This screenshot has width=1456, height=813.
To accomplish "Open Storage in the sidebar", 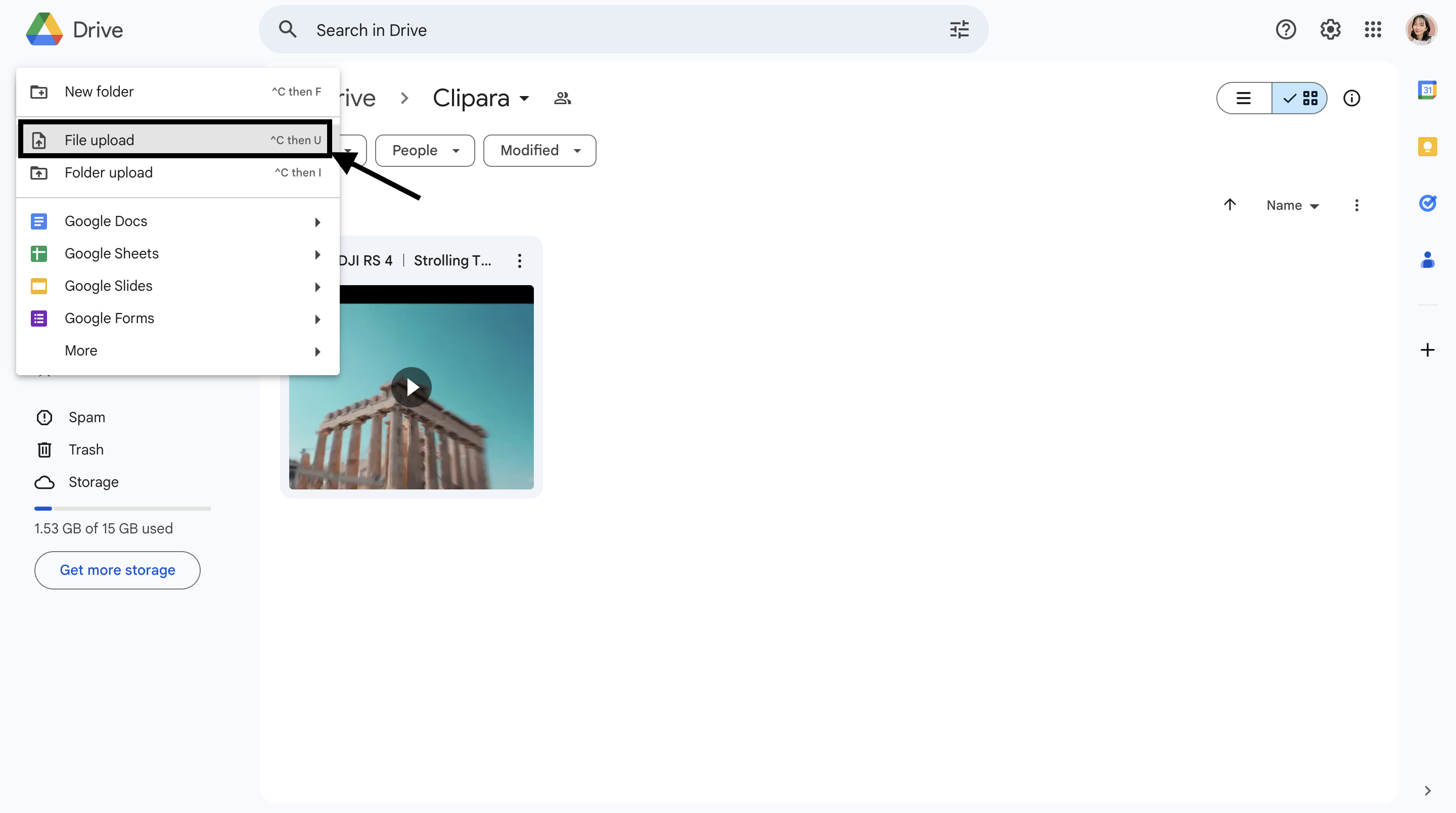I will (93, 482).
